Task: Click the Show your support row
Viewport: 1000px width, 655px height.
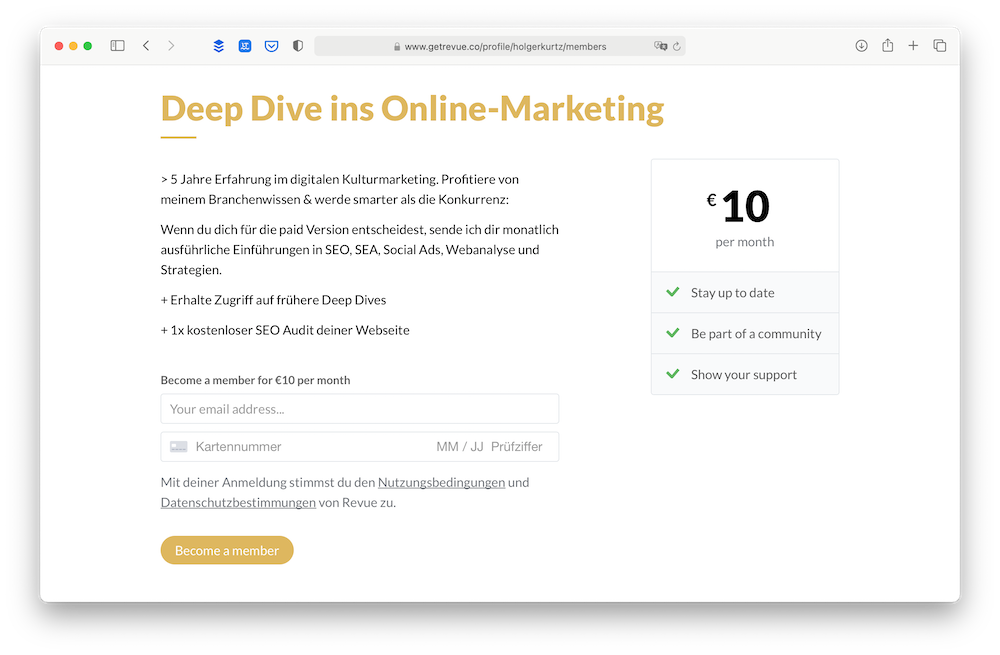Action: pyautogui.click(x=745, y=374)
